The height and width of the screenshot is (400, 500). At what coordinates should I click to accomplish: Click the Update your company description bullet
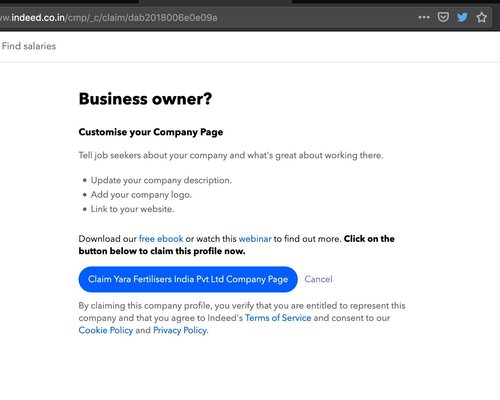(161, 180)
